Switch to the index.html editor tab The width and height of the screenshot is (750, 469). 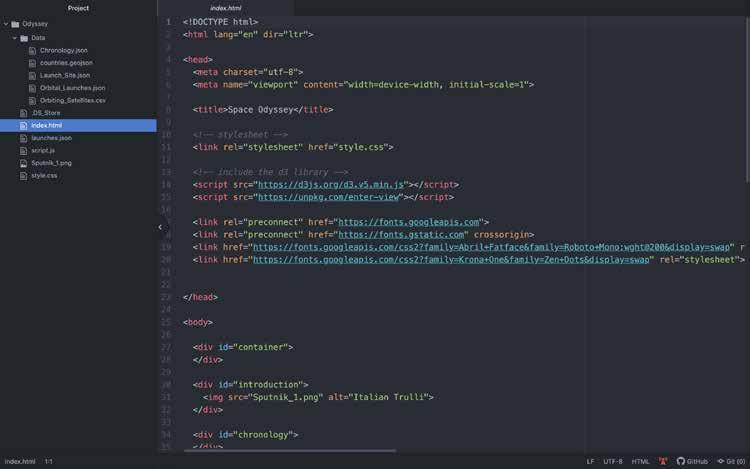(x=226, y=8)
